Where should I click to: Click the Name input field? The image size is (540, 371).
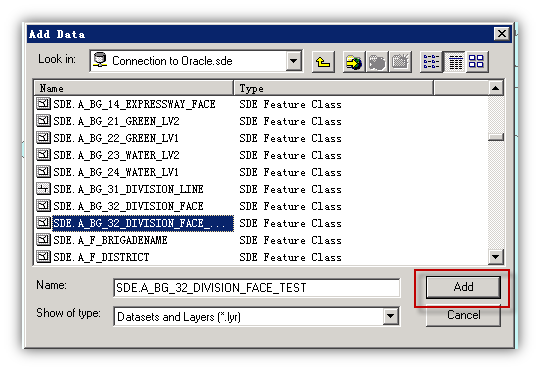pyautogui.click(x=257, y=288)
